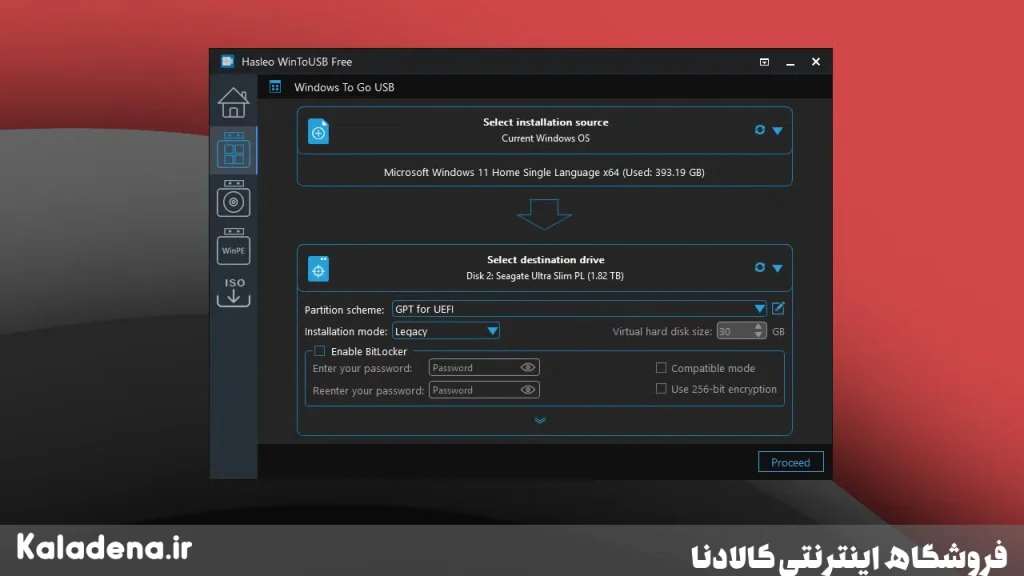Edit the partition layout with pencil icon
Viewport: 1024px width, 576px height.
pyautogui.click(x=778, y=308)
